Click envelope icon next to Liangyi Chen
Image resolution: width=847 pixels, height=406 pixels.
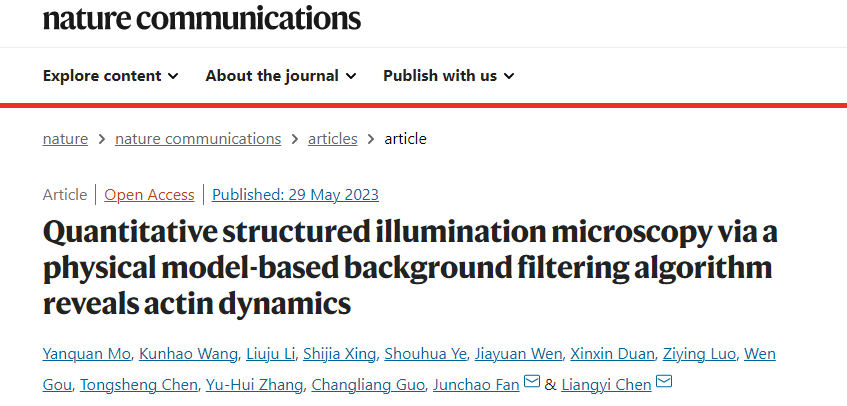[x=664, y=382]
